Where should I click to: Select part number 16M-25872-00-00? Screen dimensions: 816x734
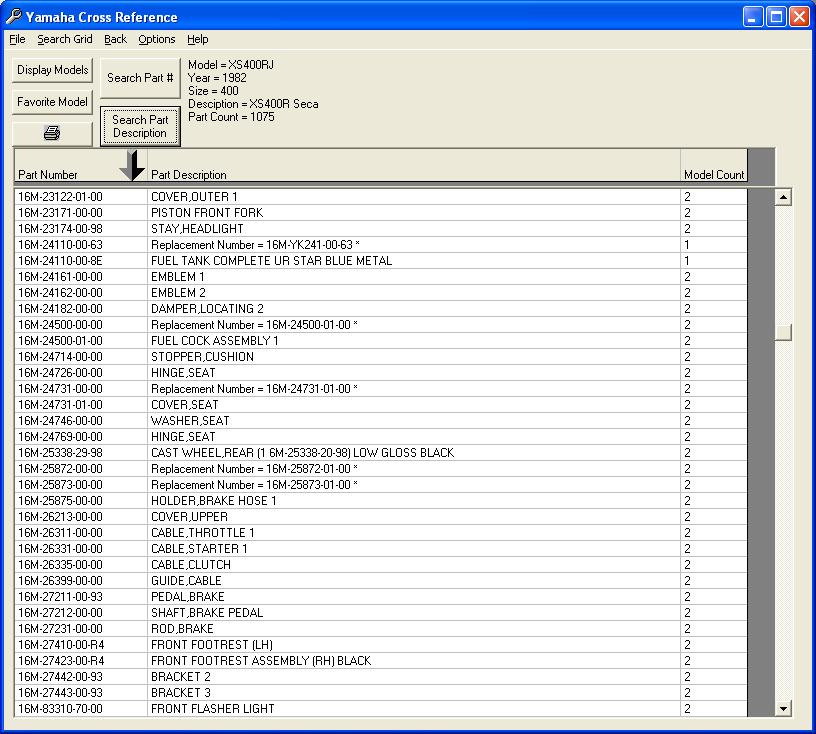click(60, 469)
